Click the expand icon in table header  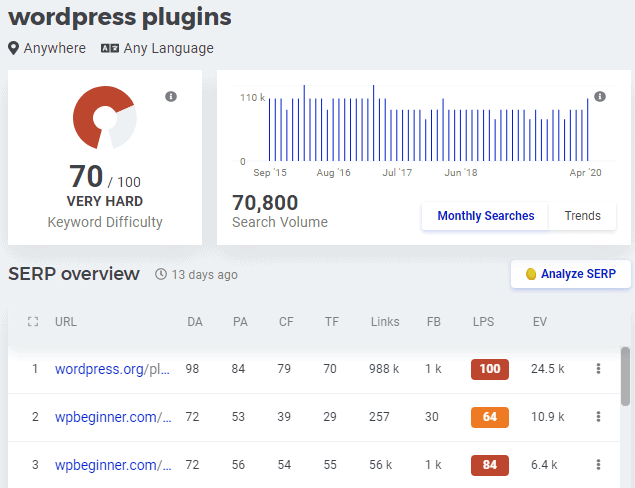point(34,322)
